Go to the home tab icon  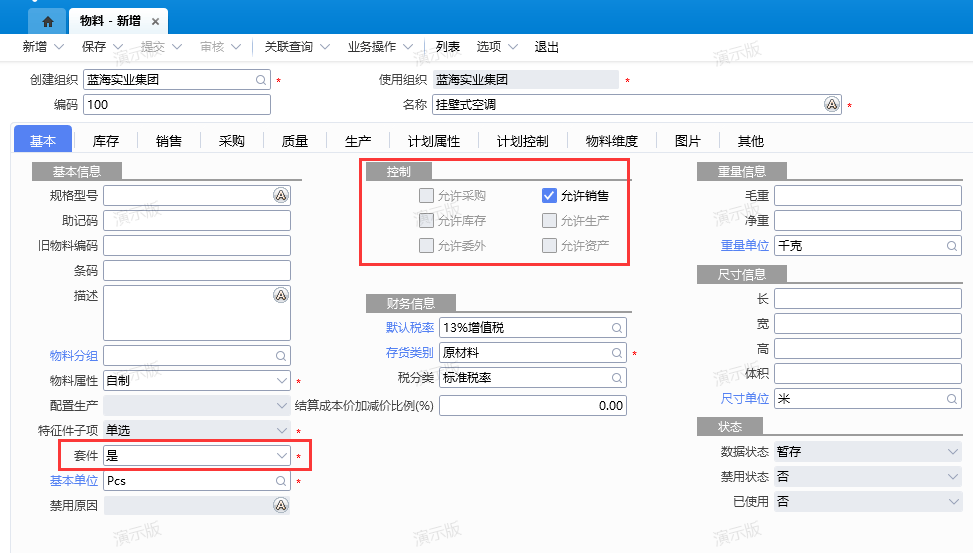[x=48, y=22]
